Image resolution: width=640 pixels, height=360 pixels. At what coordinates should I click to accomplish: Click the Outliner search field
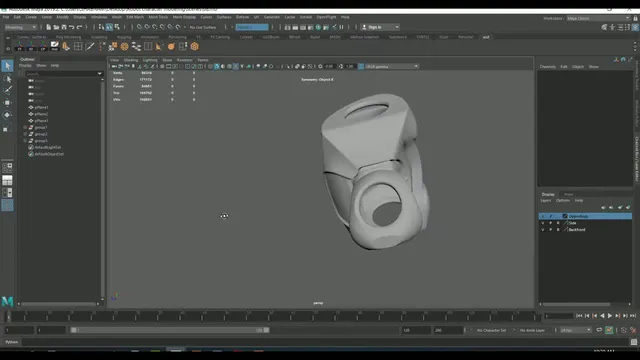(61, 73)
